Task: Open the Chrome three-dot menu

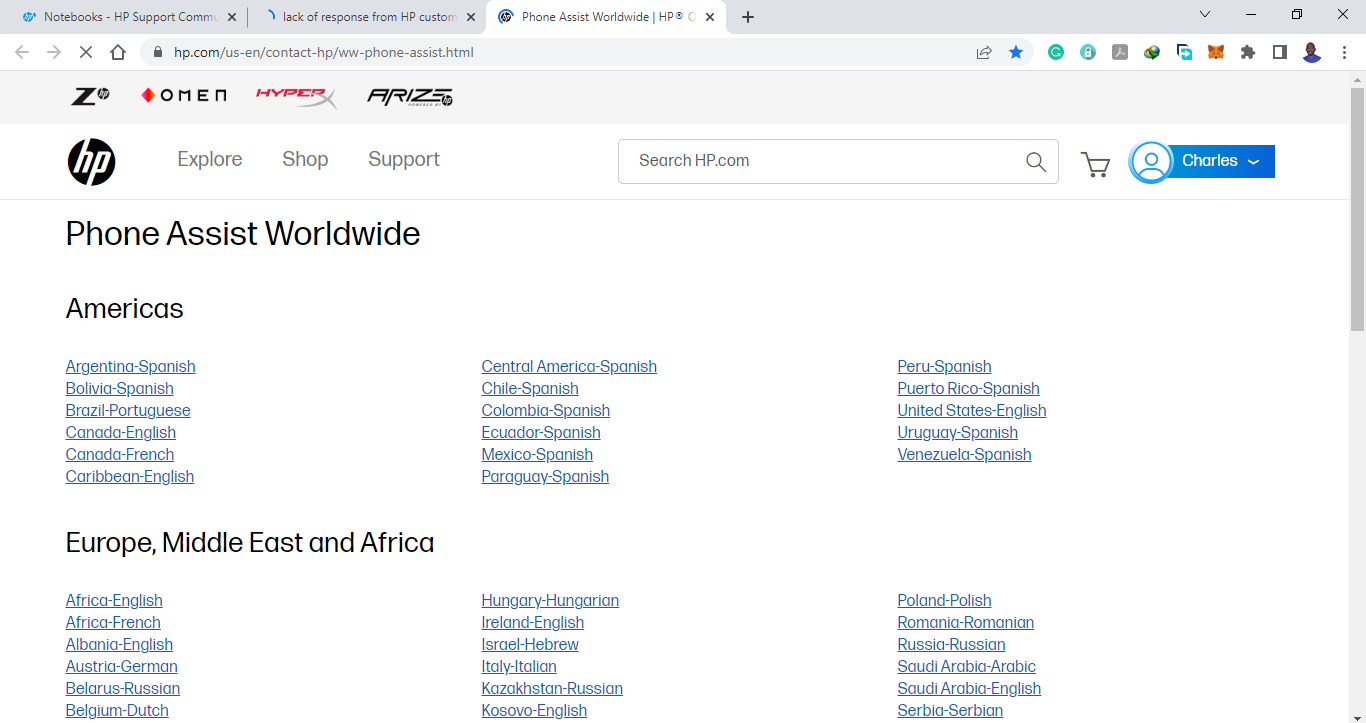Action: [1344, 52]
